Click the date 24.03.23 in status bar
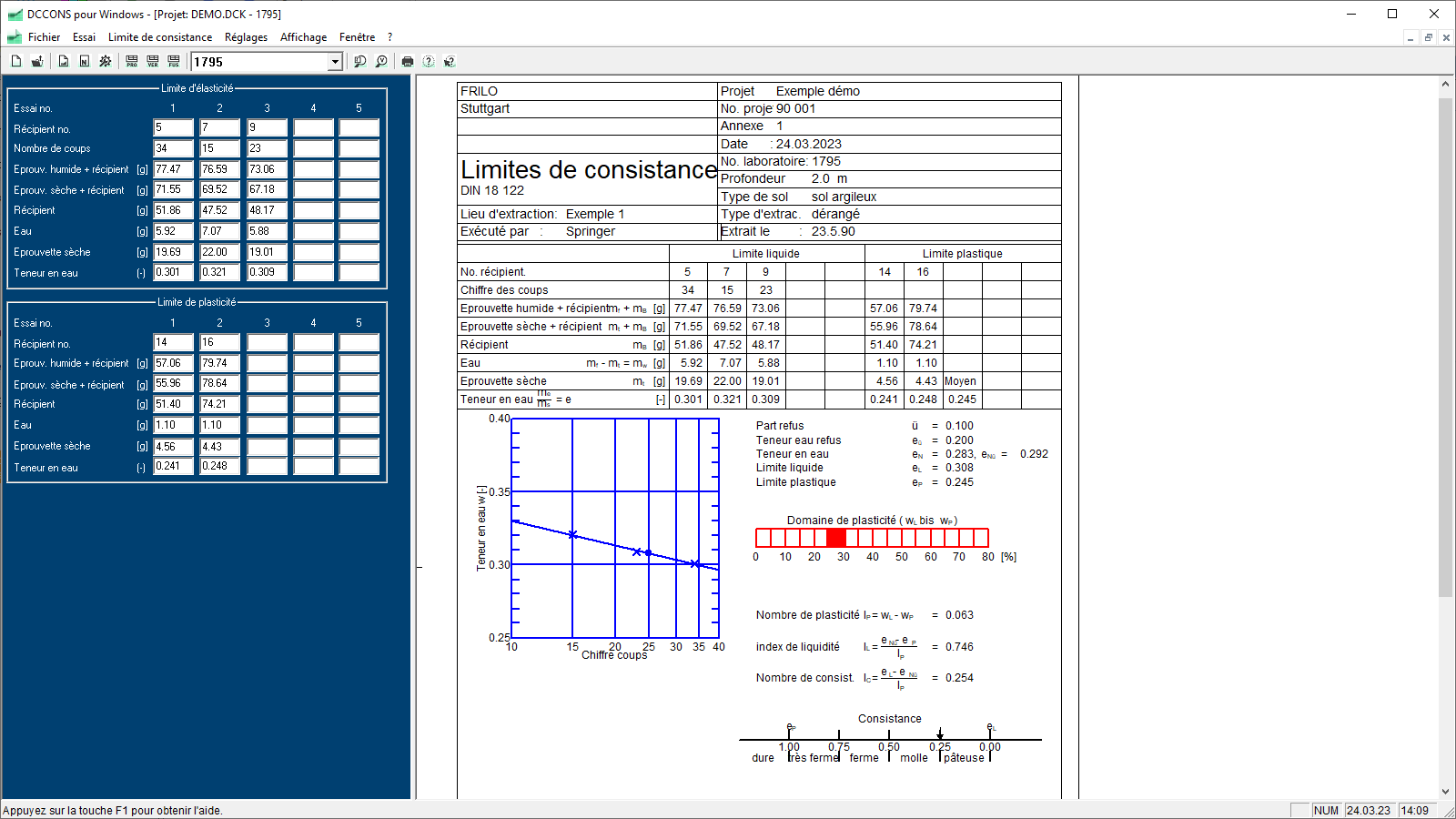Viewport: 1456px width, 819px height. 1369,810
